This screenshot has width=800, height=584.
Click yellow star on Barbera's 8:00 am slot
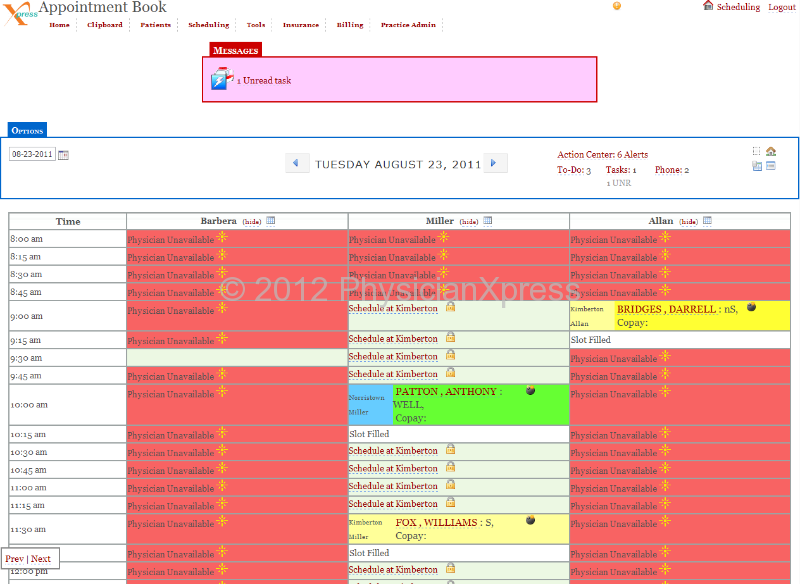pyautogui.click(x=222, y=238)
